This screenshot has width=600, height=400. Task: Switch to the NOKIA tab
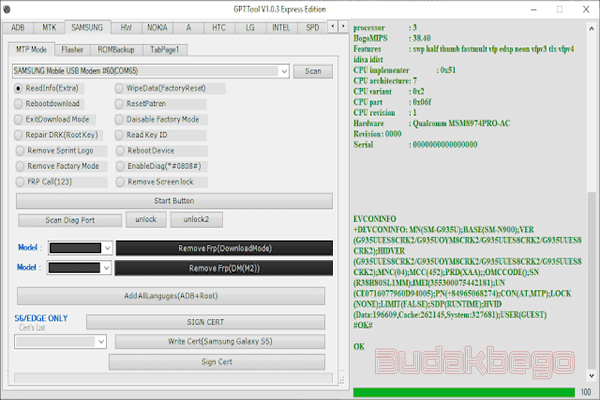(157, 28)
